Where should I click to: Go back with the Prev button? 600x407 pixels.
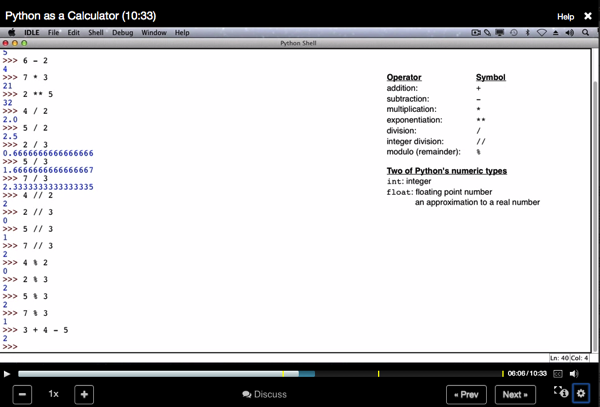coord(466,394)
